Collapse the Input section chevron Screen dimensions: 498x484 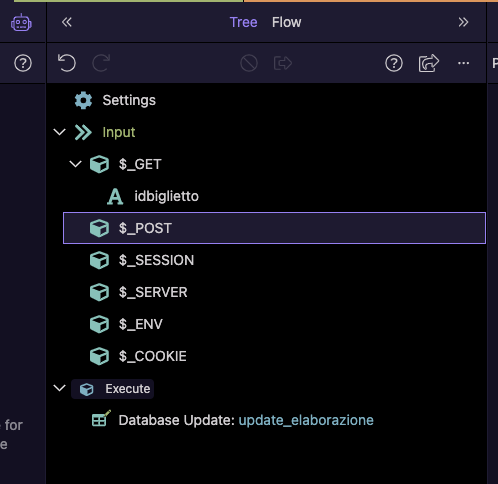[x=60, y=132]
